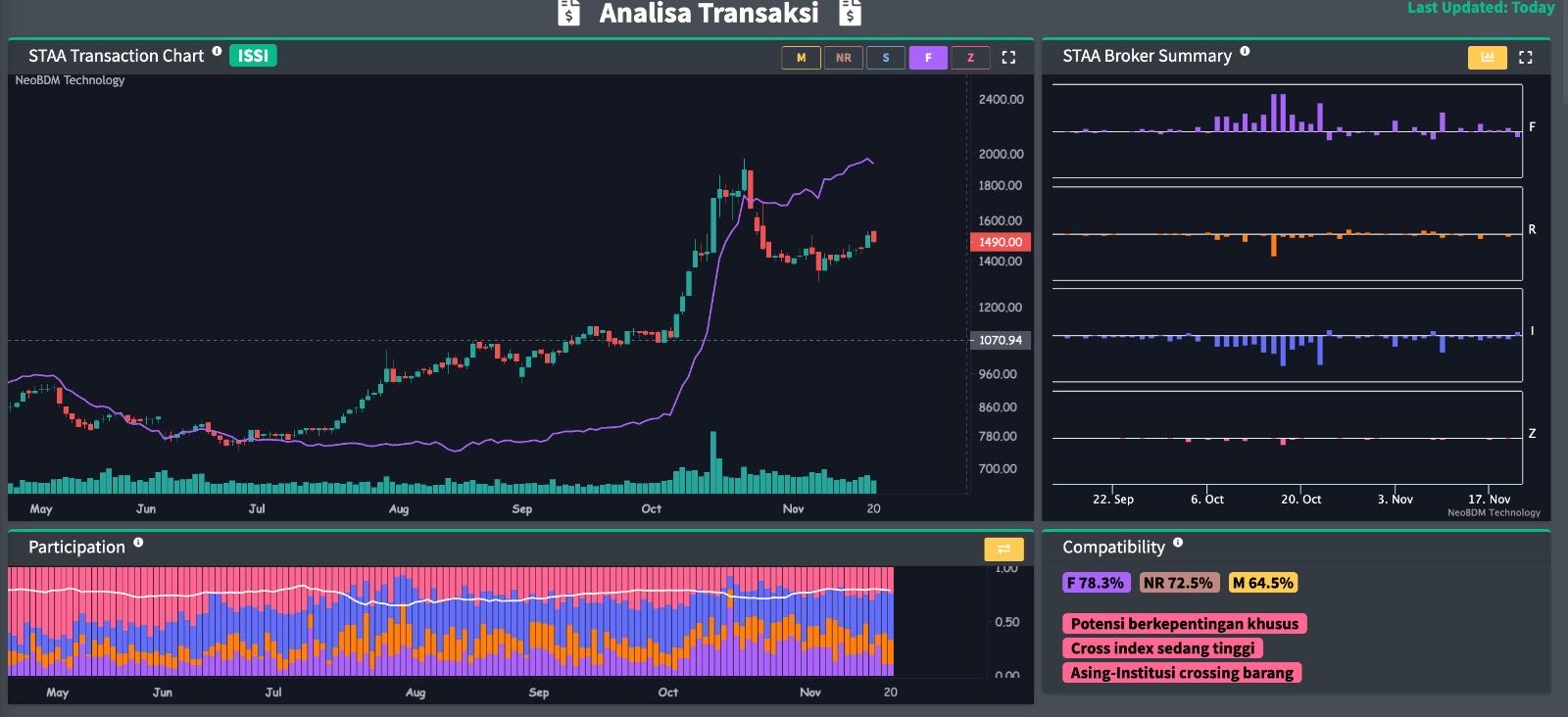Click the Analisa Transaksi heading

coord(709,13)
